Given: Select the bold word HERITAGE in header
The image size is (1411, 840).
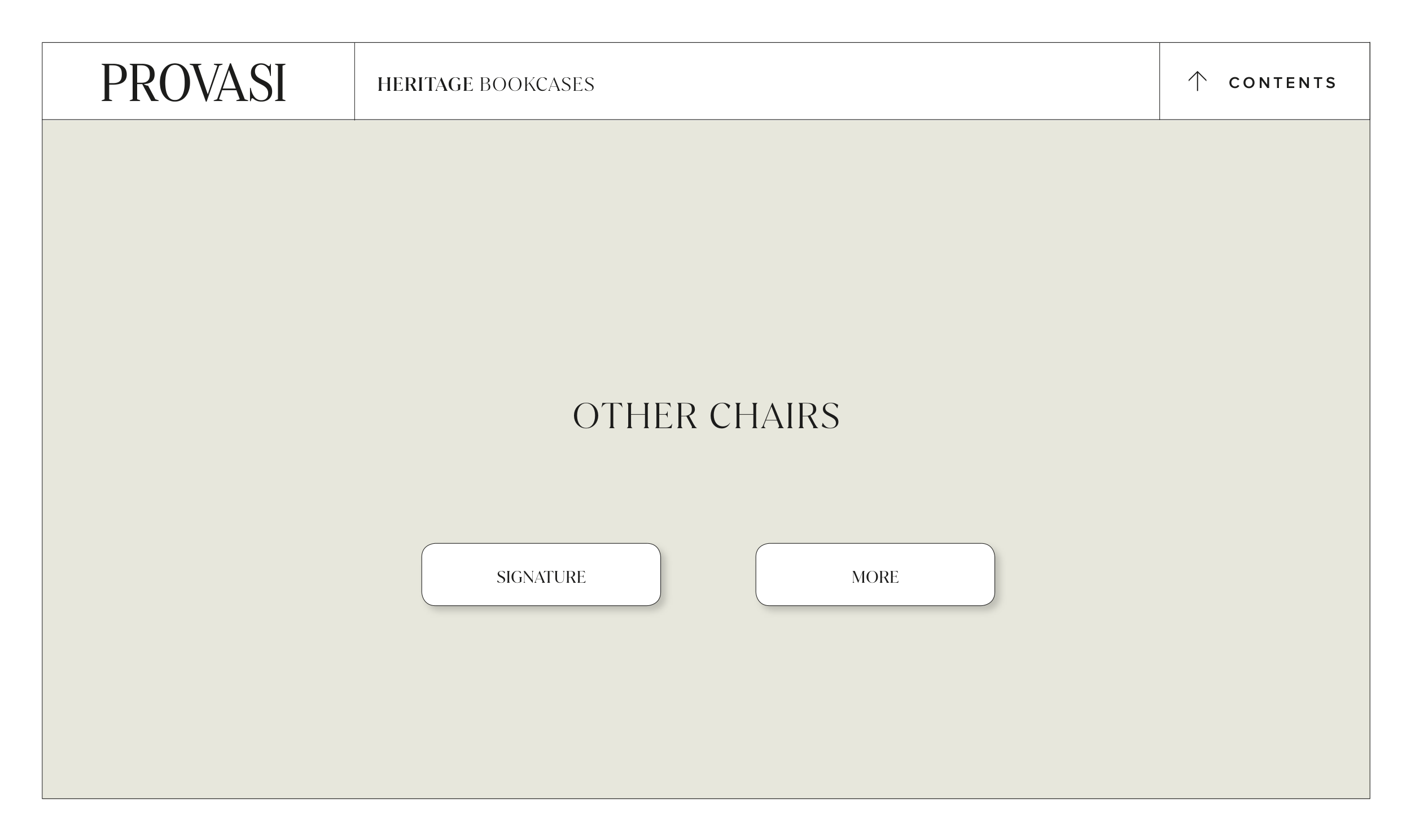Looking at the screenshot, I should coord(424,85).
